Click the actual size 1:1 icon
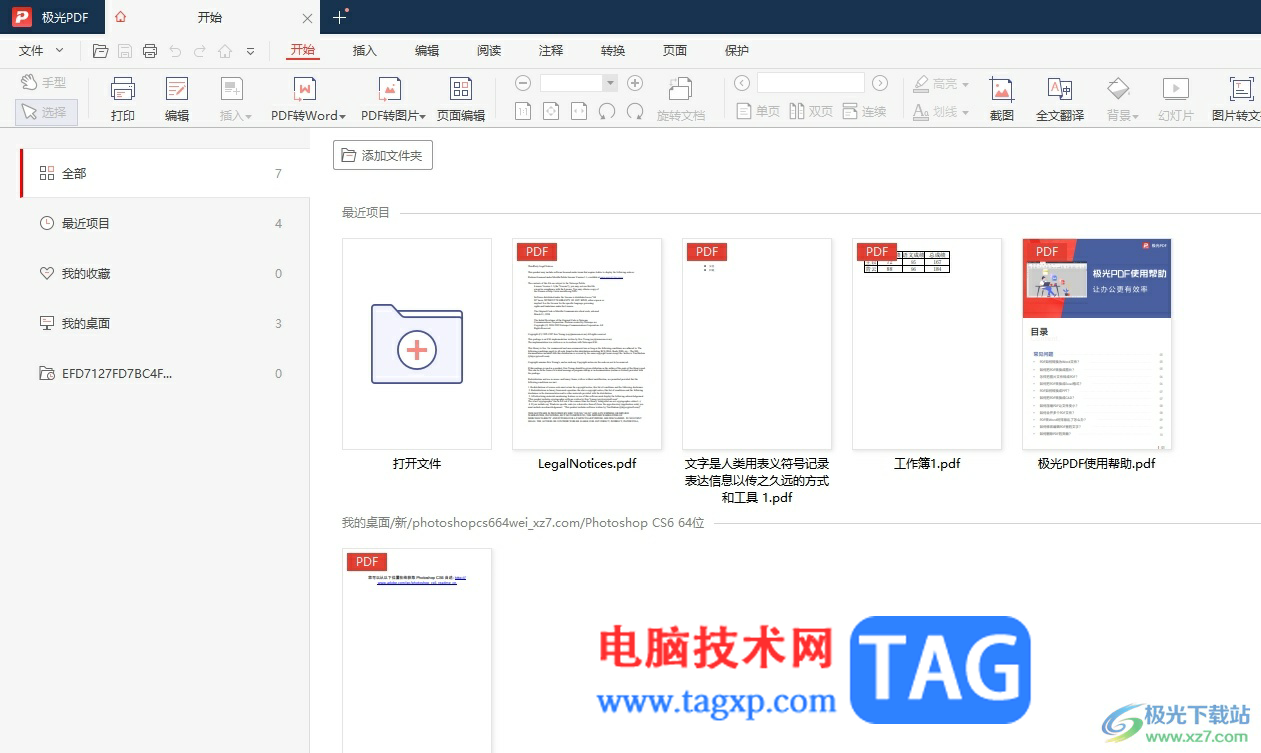The image size is (1261, 753). pyautogui.click(x=523, y=111)
